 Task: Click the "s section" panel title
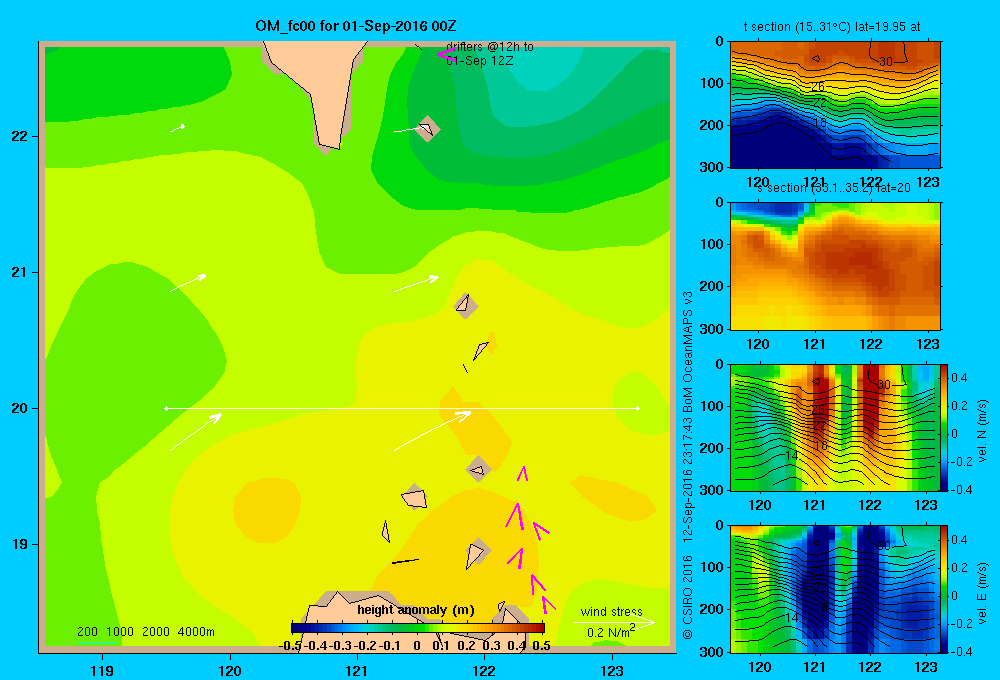pyautogui.click(x=833, y=188)
